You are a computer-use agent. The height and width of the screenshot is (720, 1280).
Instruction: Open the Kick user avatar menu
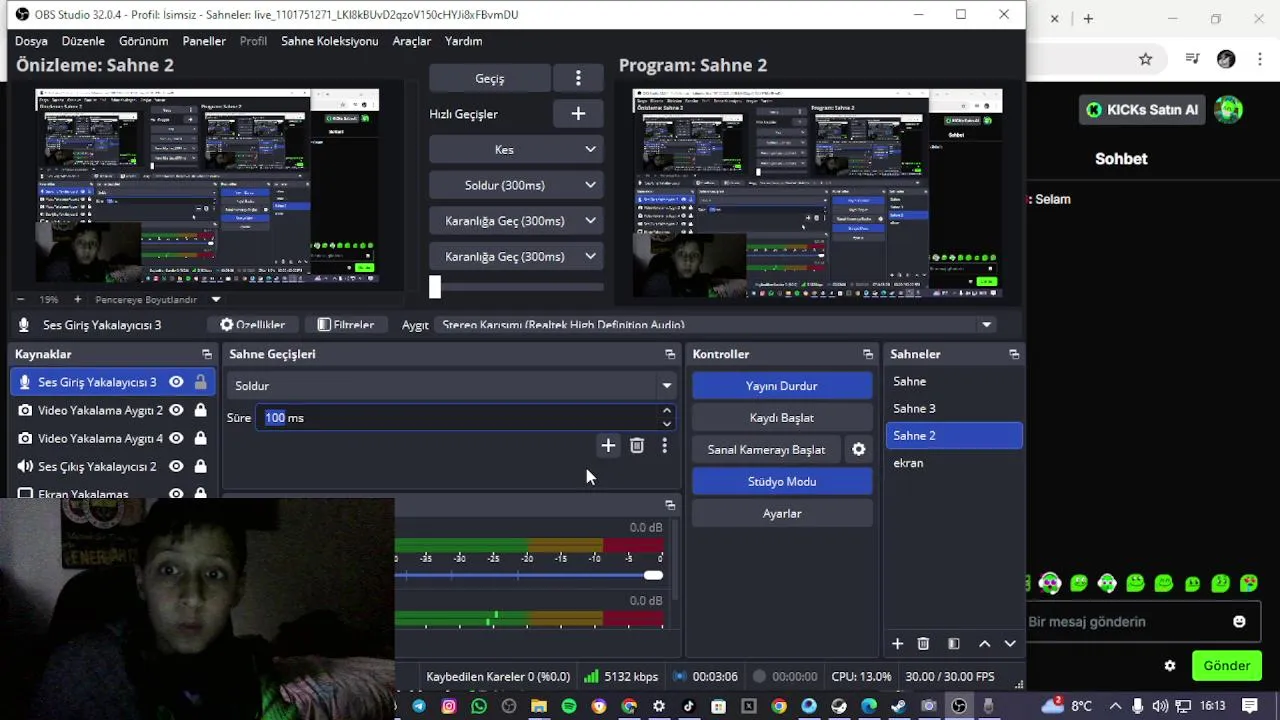coord(1228,110)
